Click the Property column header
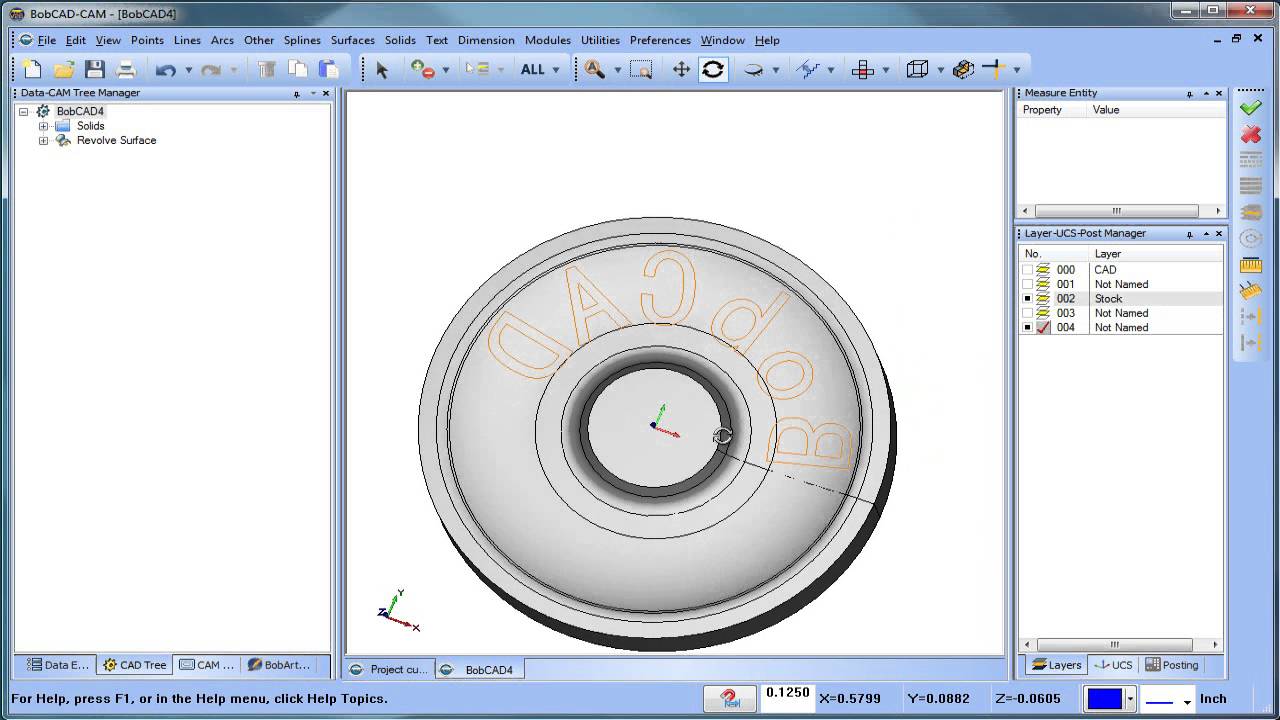 1051,110
